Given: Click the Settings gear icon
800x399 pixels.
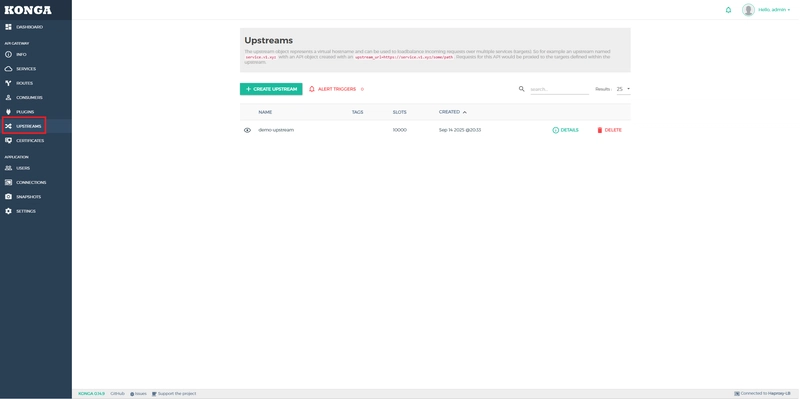Looking at the screenshot, I should [x=8, y=211].
